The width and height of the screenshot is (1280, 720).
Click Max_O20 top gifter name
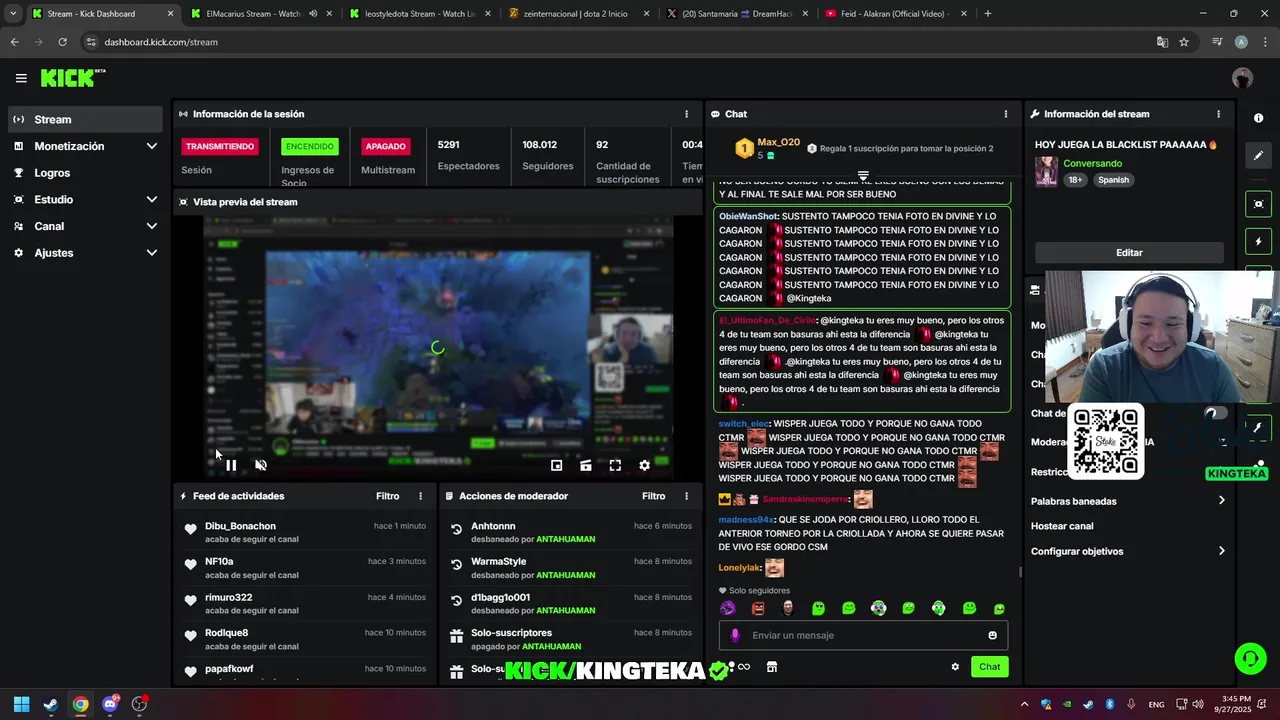pyautogui.click(x=778, y=142)
